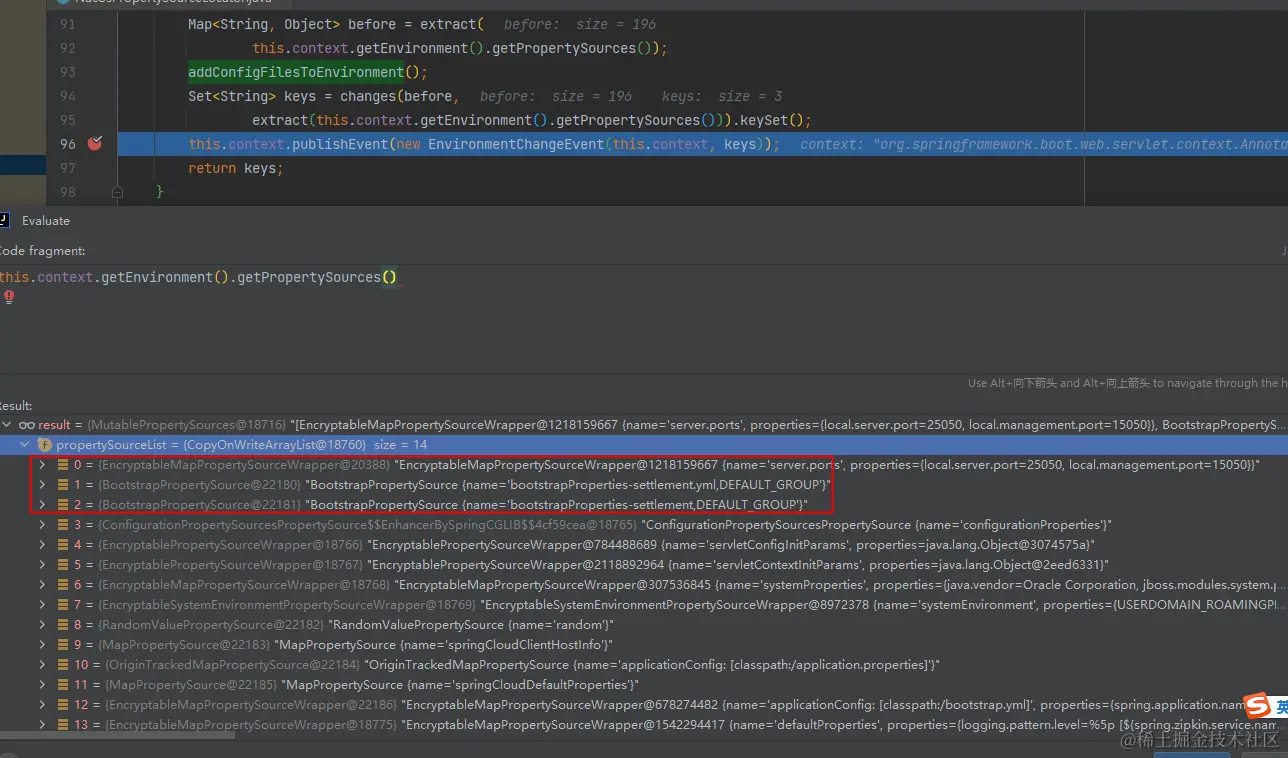This screenshot has width=1288, height=758.
Task: Expand entry 6 systemProperties wrapper
Action: pos(42,585)
